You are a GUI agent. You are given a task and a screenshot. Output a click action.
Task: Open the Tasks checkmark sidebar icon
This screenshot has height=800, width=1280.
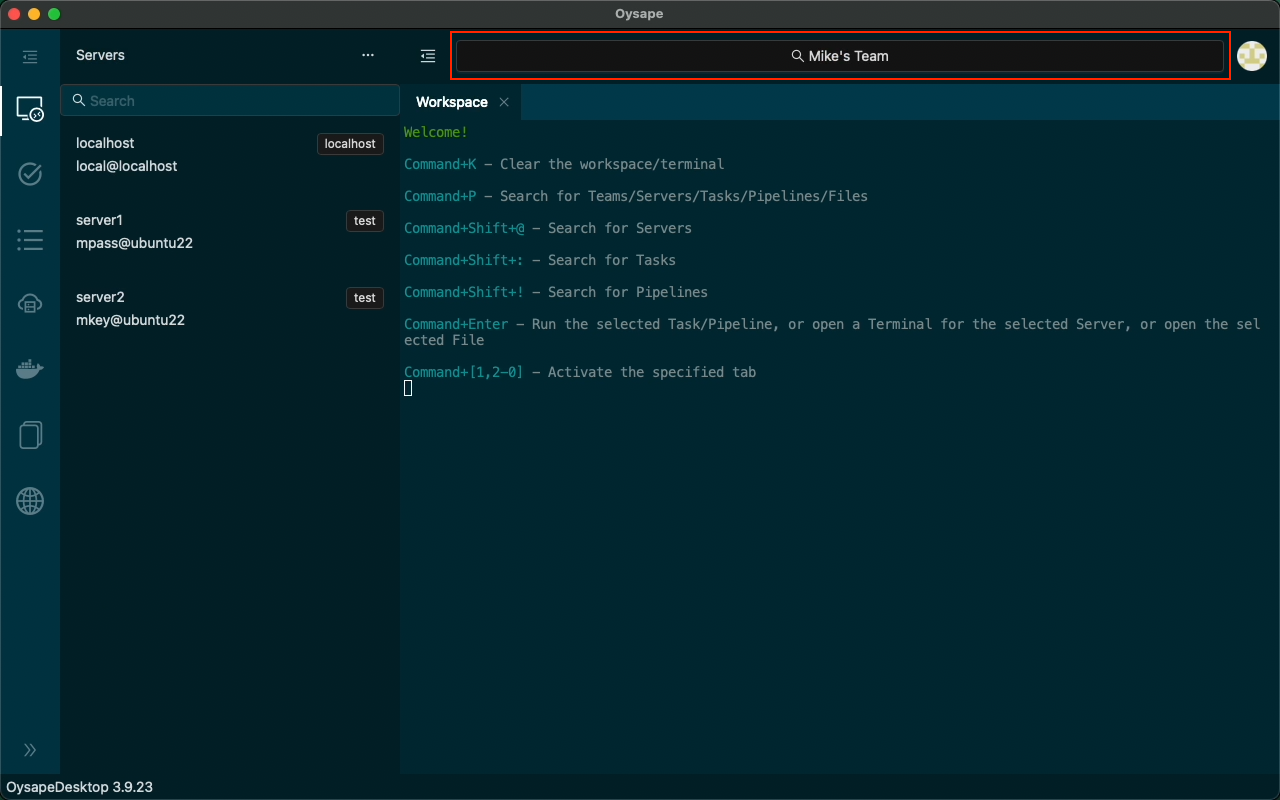point(30,174)
